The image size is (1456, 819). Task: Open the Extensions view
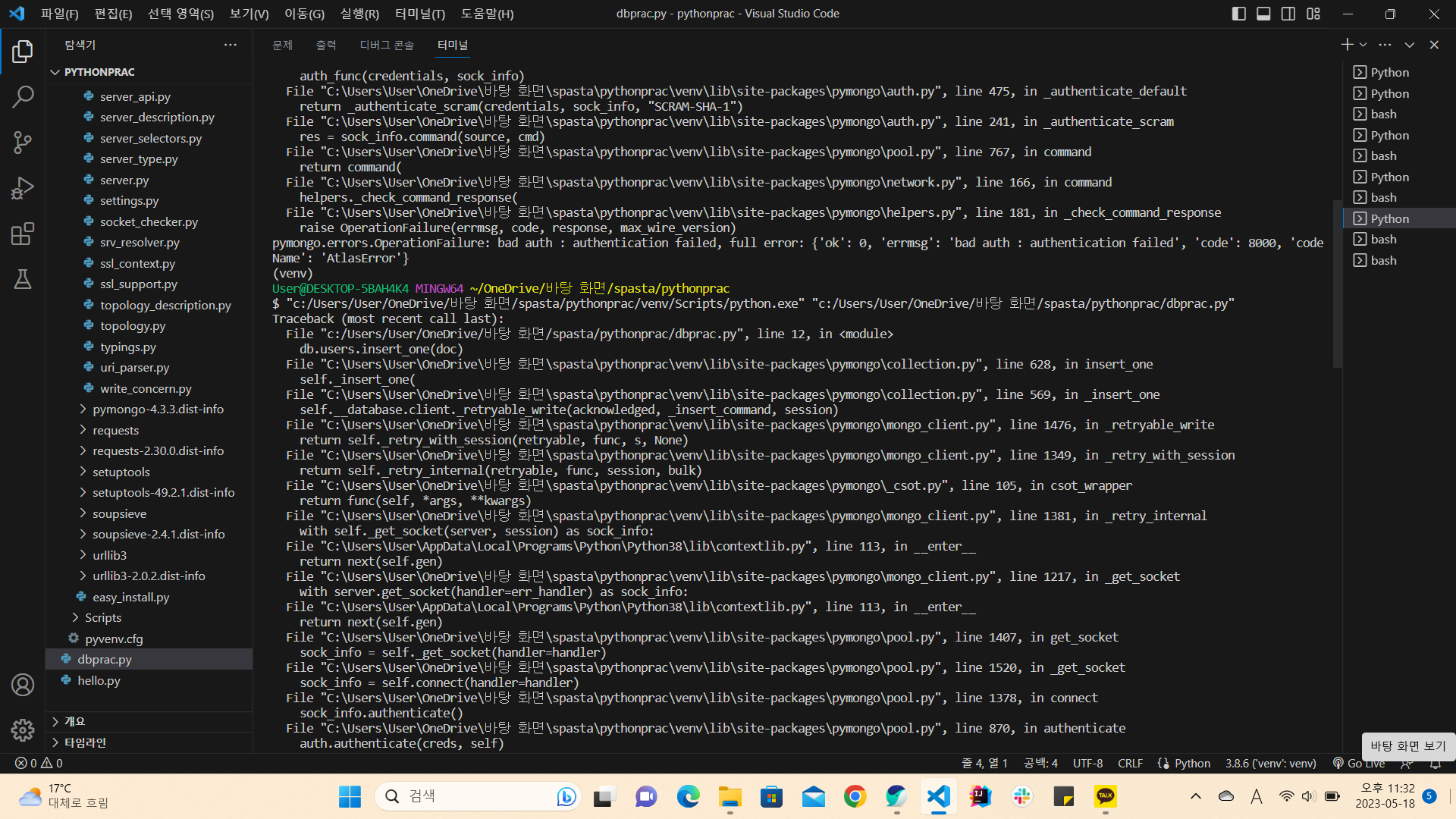(x=23, y=234)
